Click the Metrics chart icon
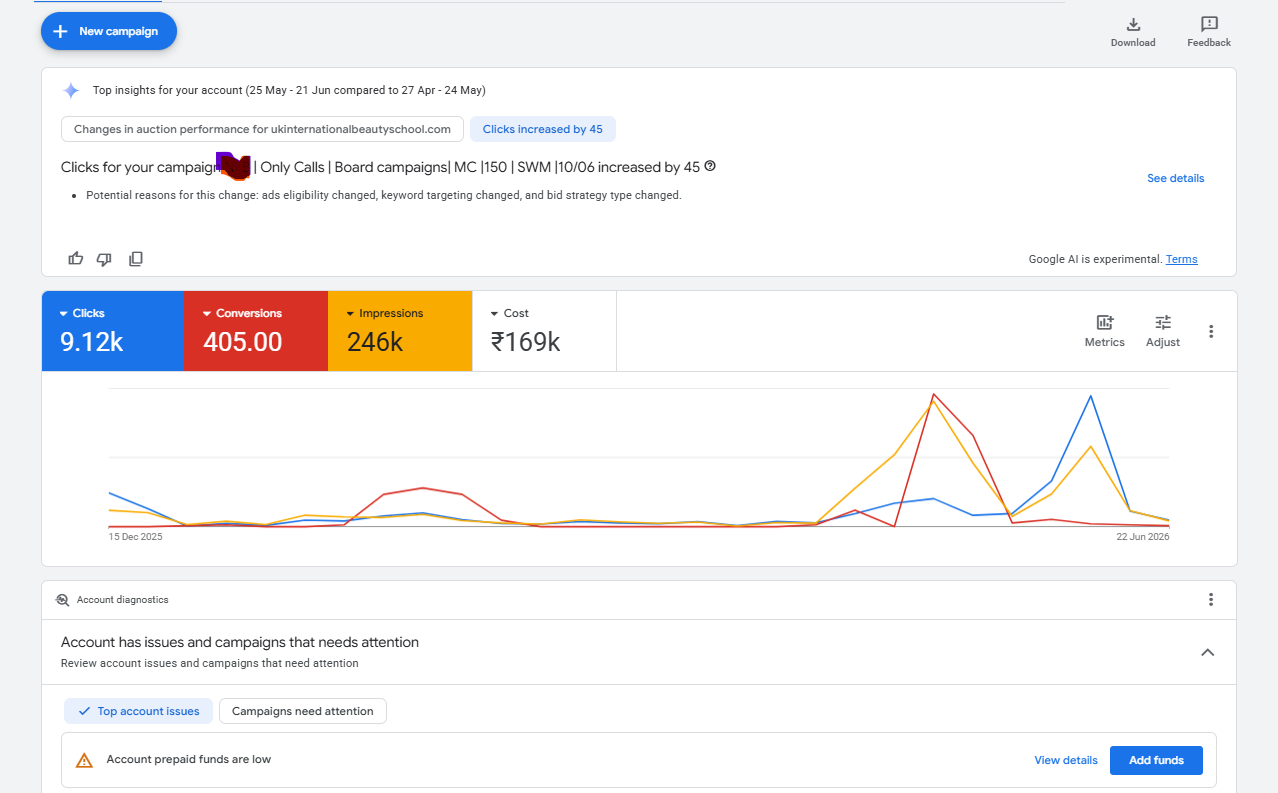1278x793 pixels. 1105,322
